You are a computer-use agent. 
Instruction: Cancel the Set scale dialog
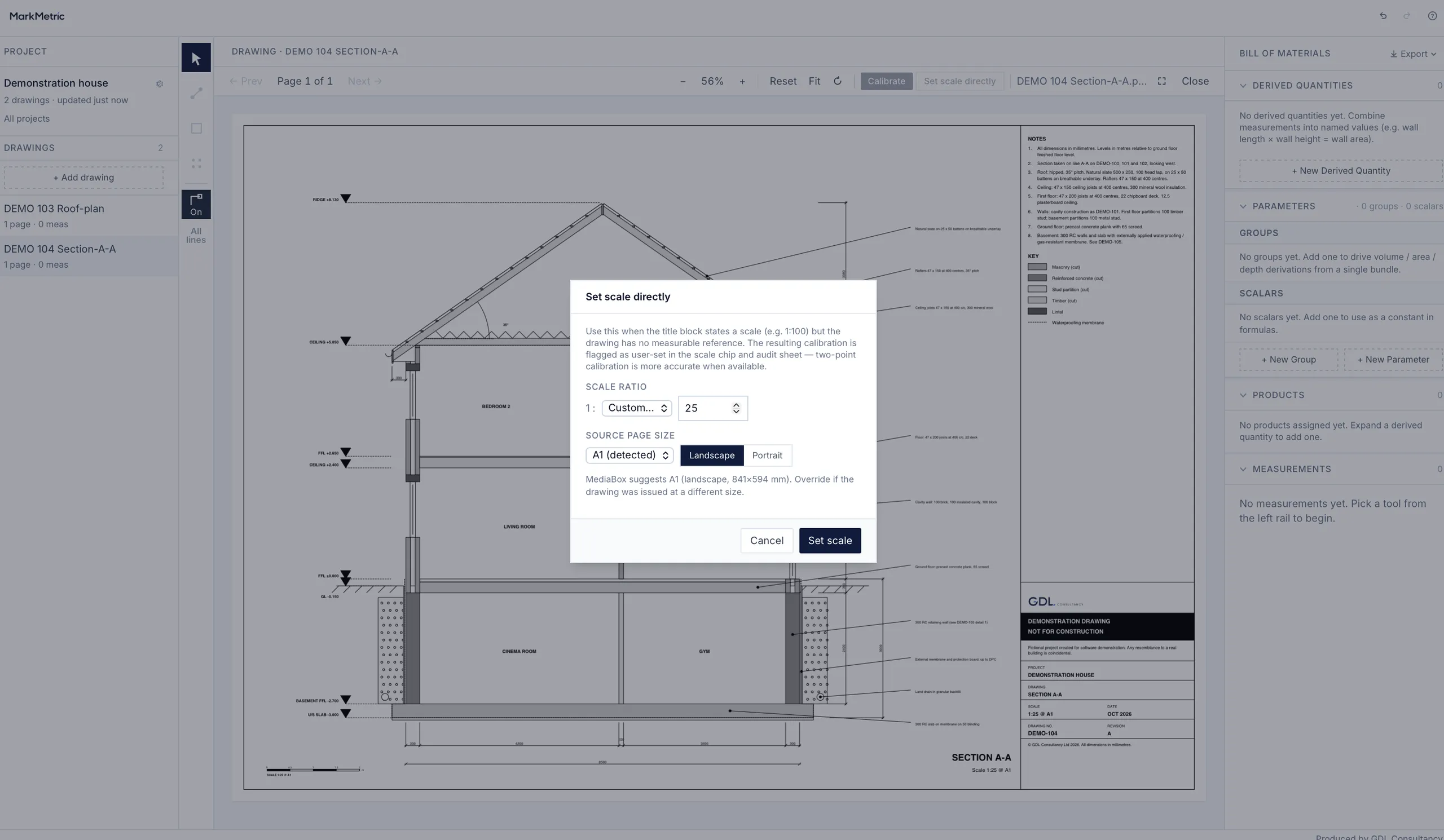coord(767,541)
